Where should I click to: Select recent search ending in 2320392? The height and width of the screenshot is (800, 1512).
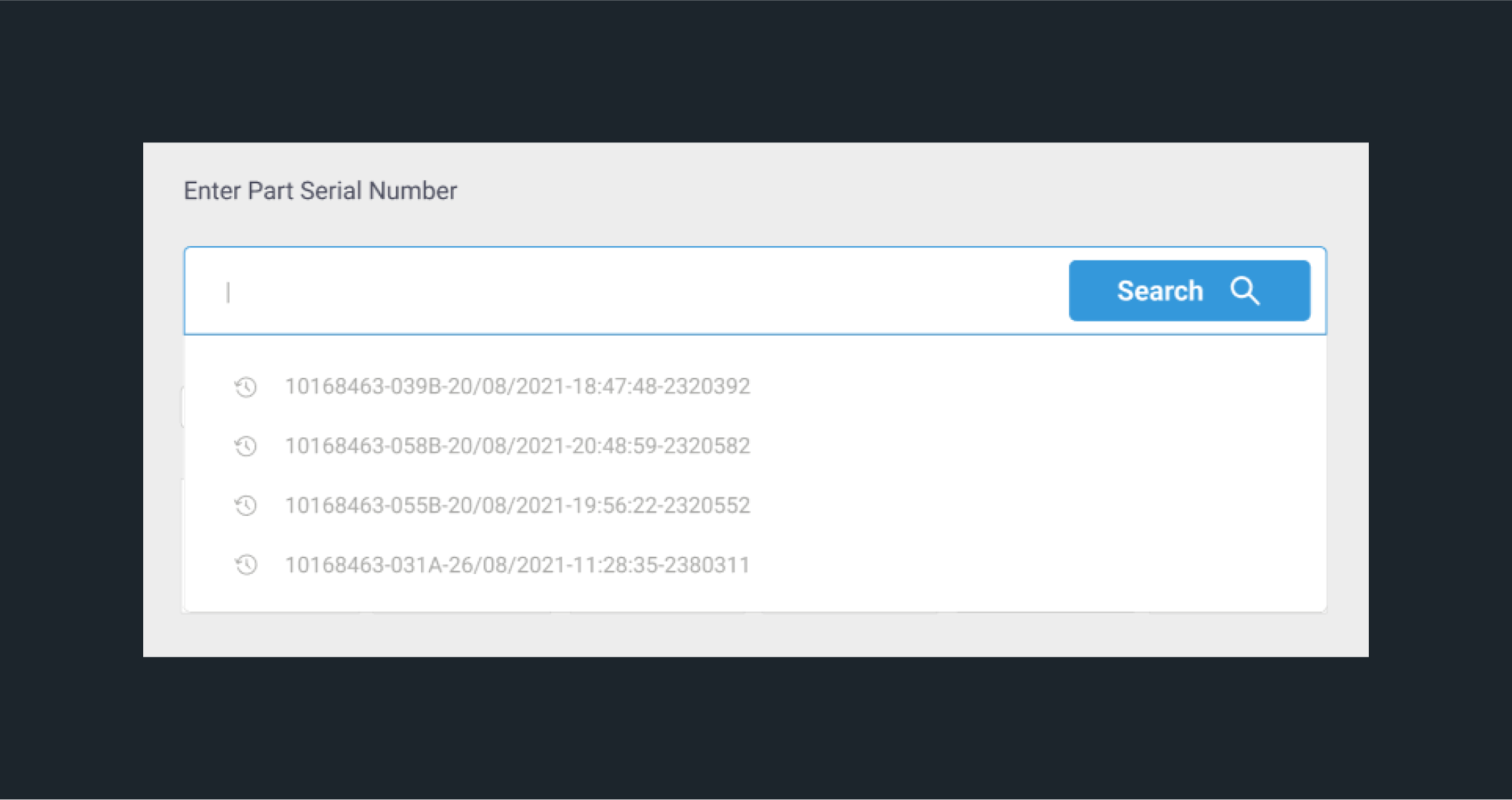point(755,386)
